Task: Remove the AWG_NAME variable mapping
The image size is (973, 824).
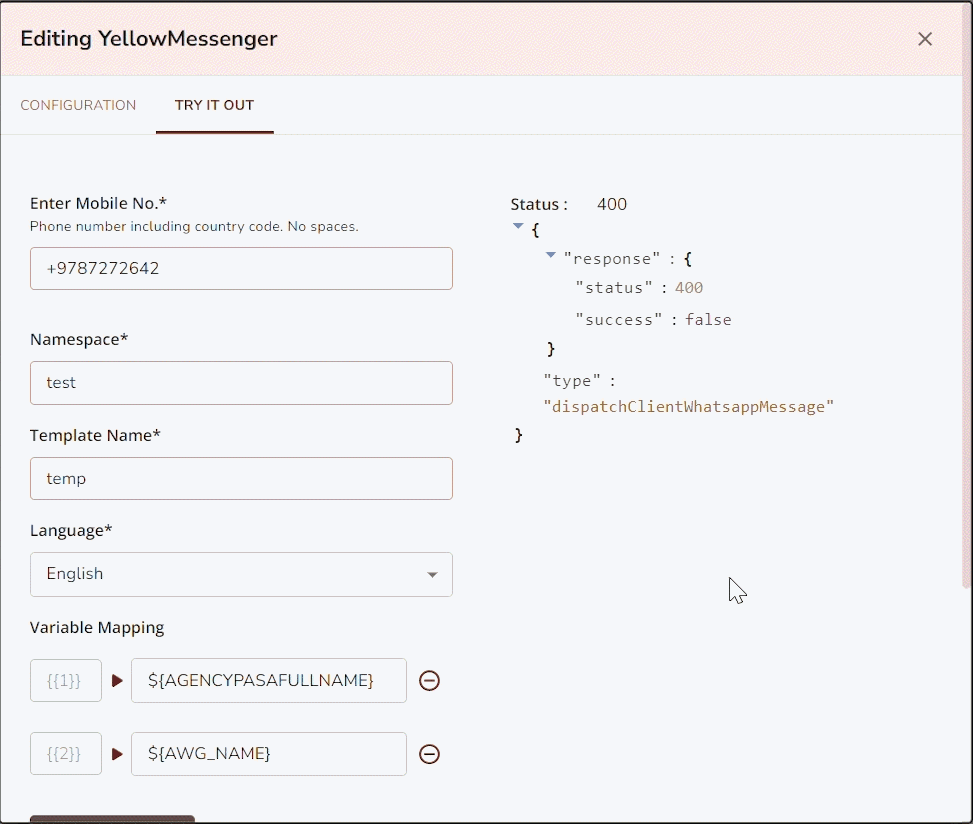Action: [429, 755]
